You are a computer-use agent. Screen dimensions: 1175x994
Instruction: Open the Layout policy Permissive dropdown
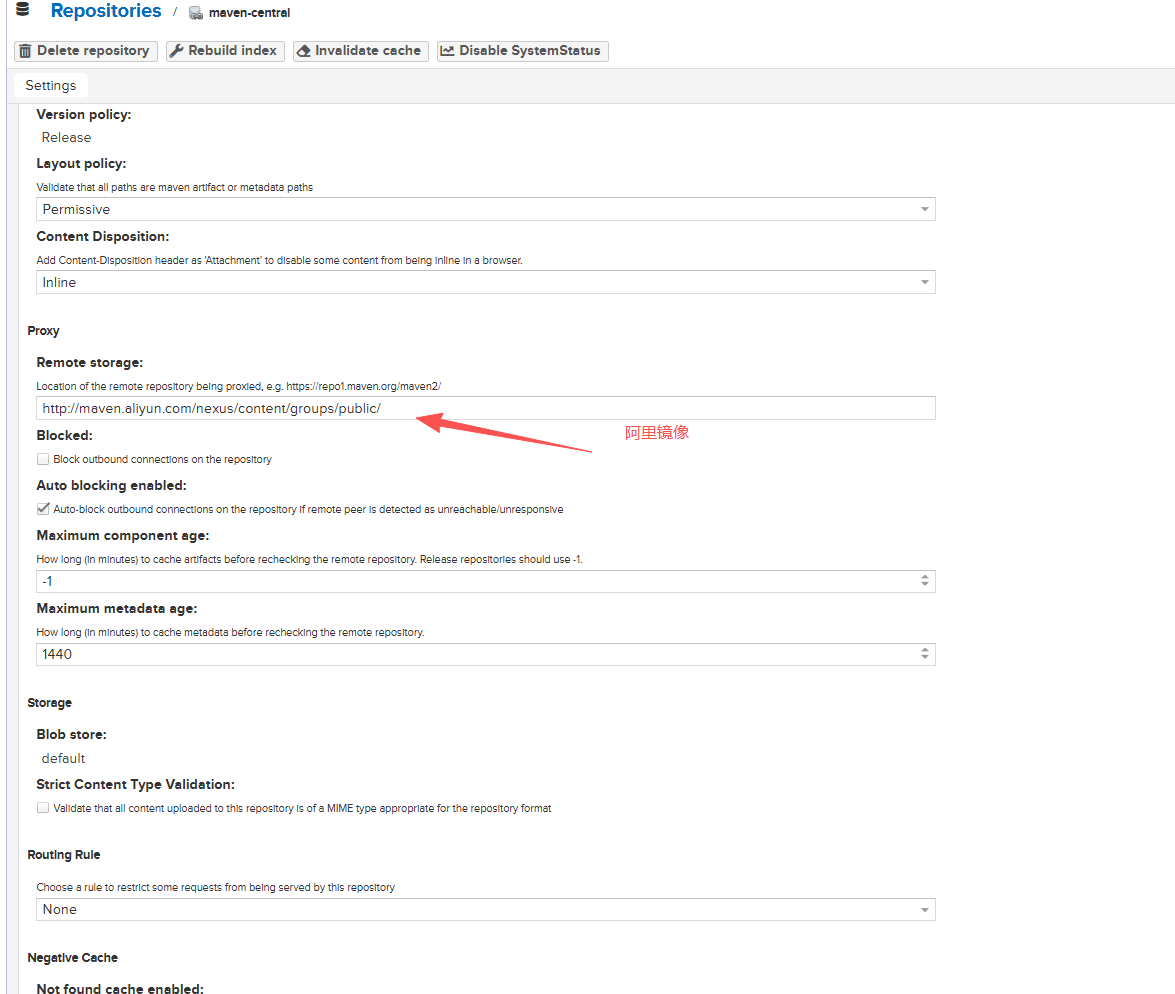coord(486,209)
